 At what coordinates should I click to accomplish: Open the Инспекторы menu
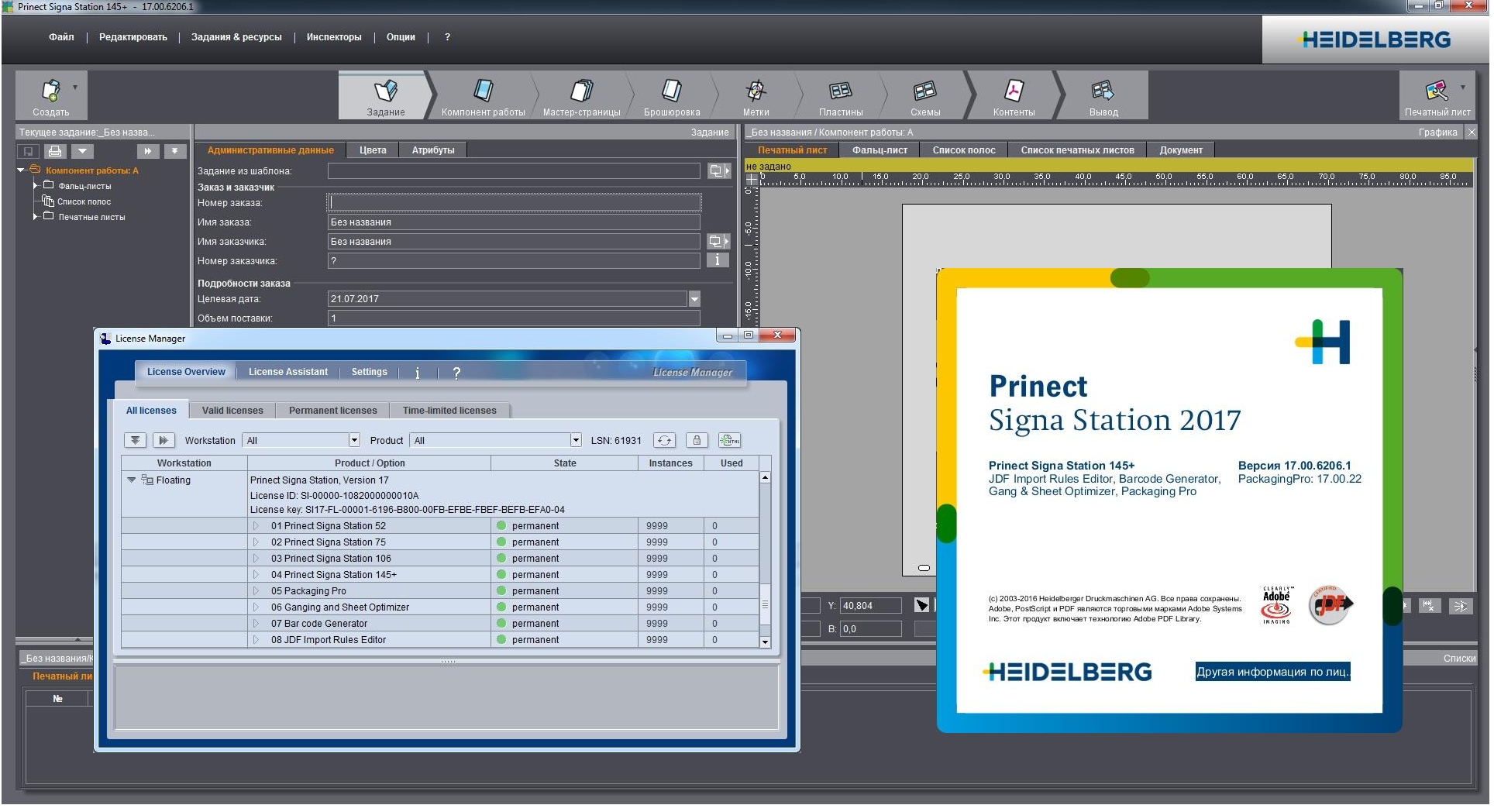click(x=334, y=37)
